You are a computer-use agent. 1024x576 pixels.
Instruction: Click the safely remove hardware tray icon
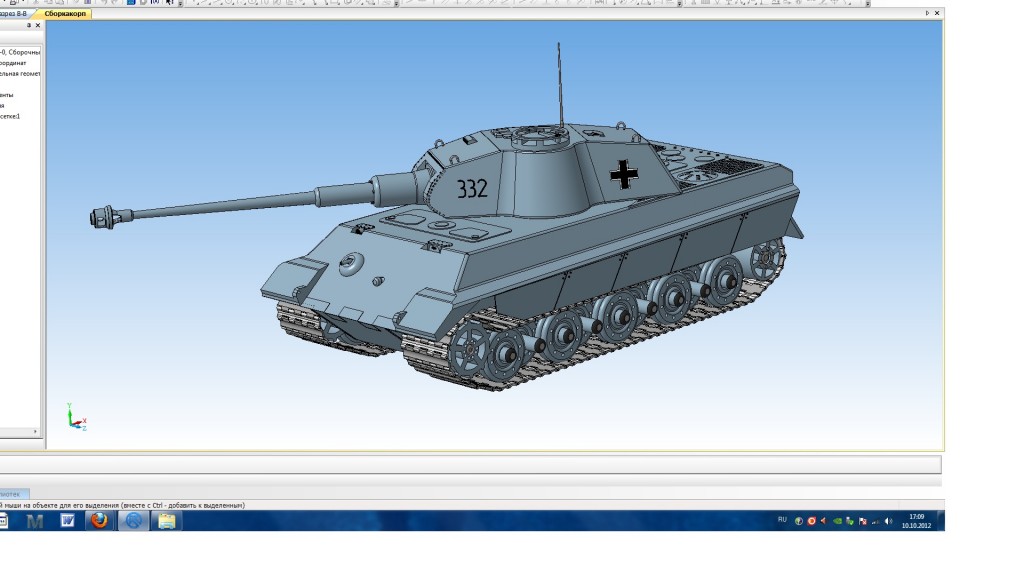[850, 521]
